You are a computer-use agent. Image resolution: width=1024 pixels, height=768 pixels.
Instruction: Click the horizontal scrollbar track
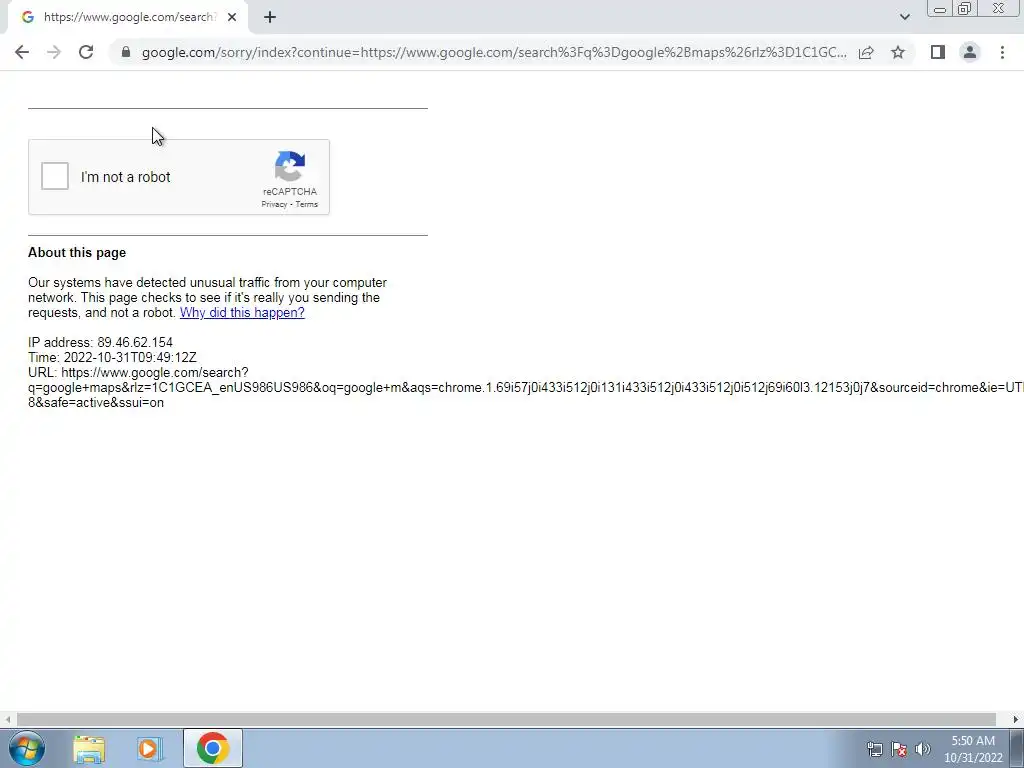coord(506,719)
